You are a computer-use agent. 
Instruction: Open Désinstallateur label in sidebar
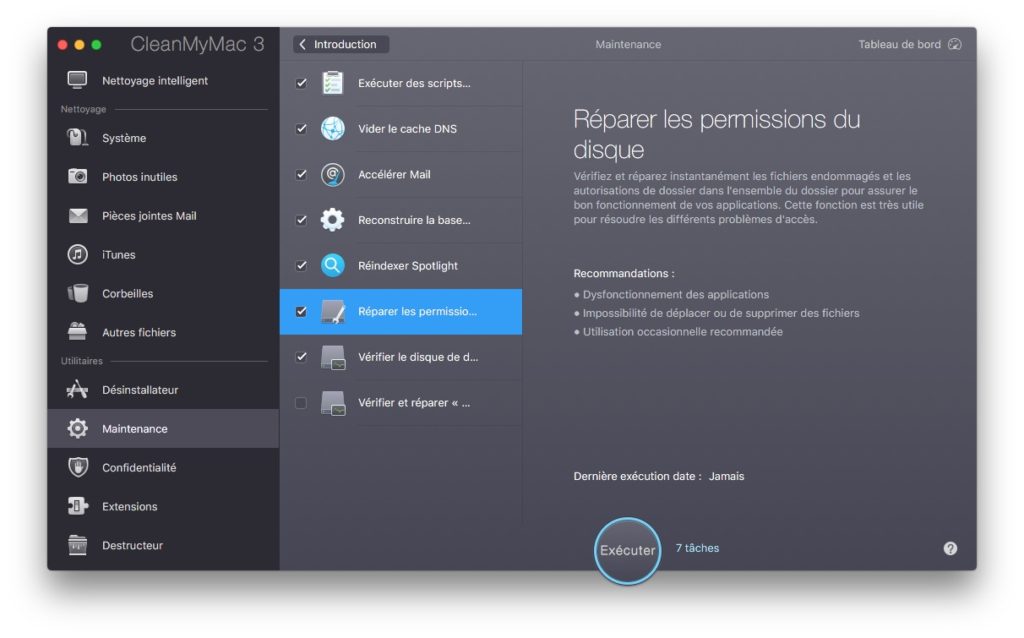click(x=140, y=390)
